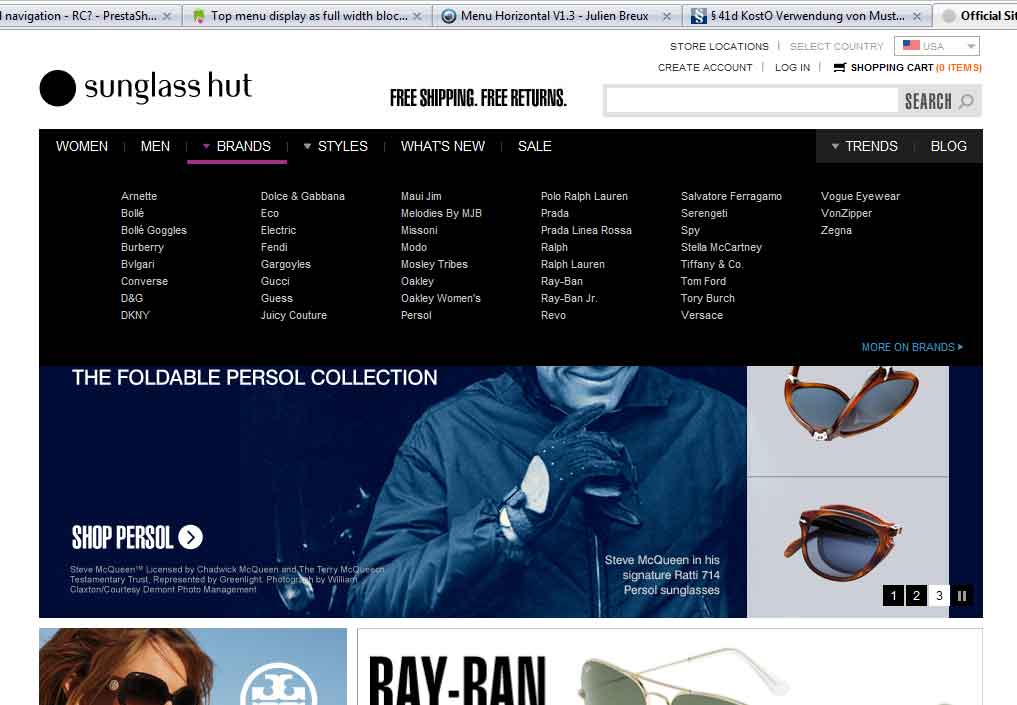Select the Persol brand link

[416, 315]
